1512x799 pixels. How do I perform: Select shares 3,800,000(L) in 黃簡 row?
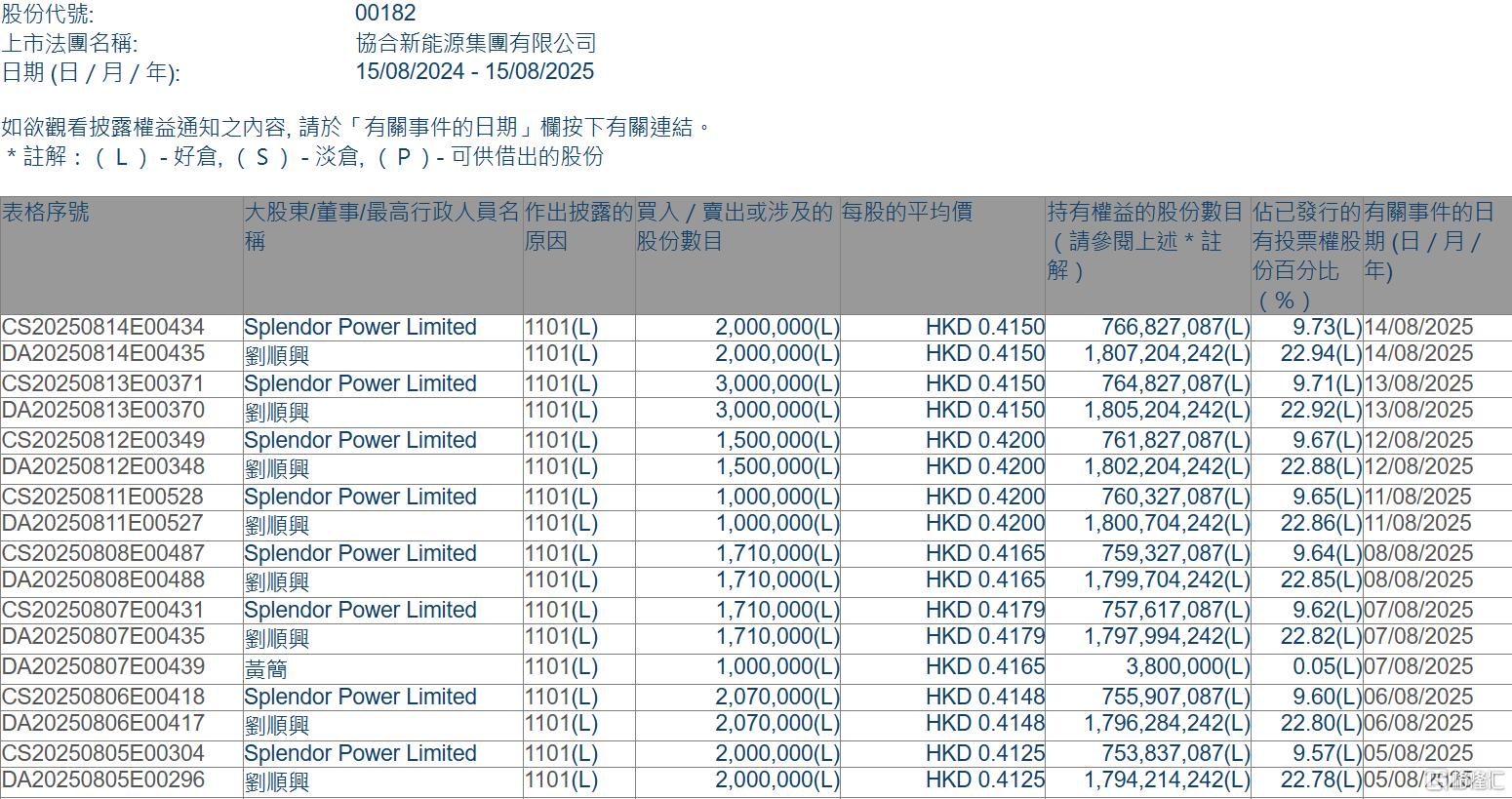[1187, 666]
